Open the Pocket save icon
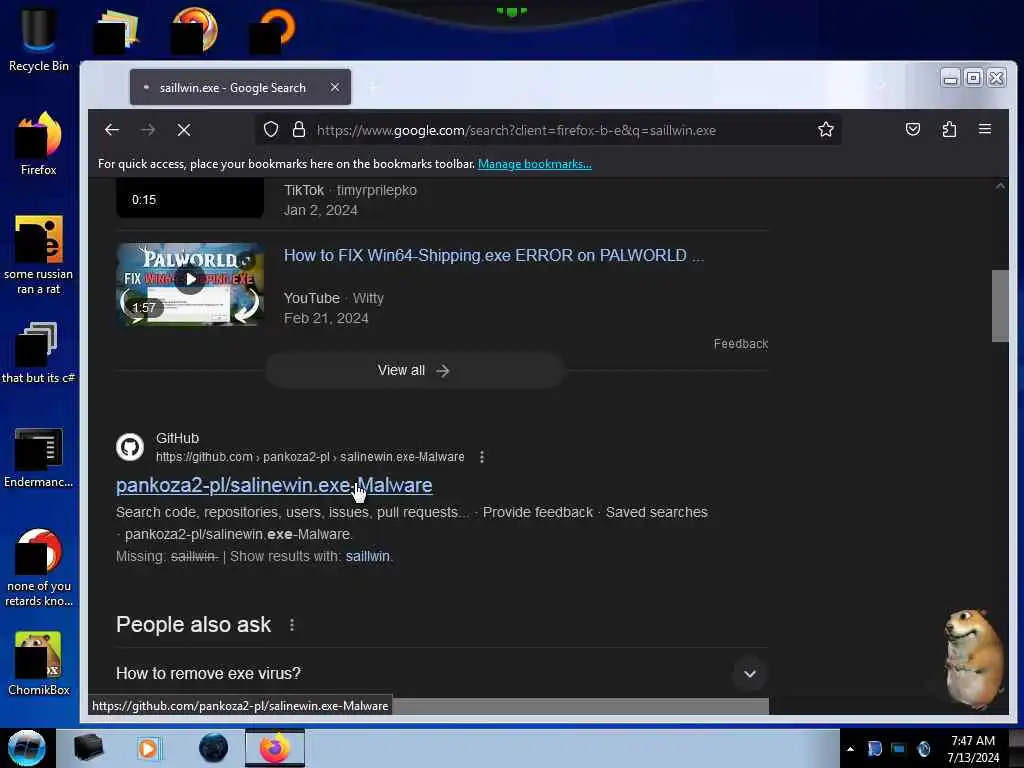 913,129
